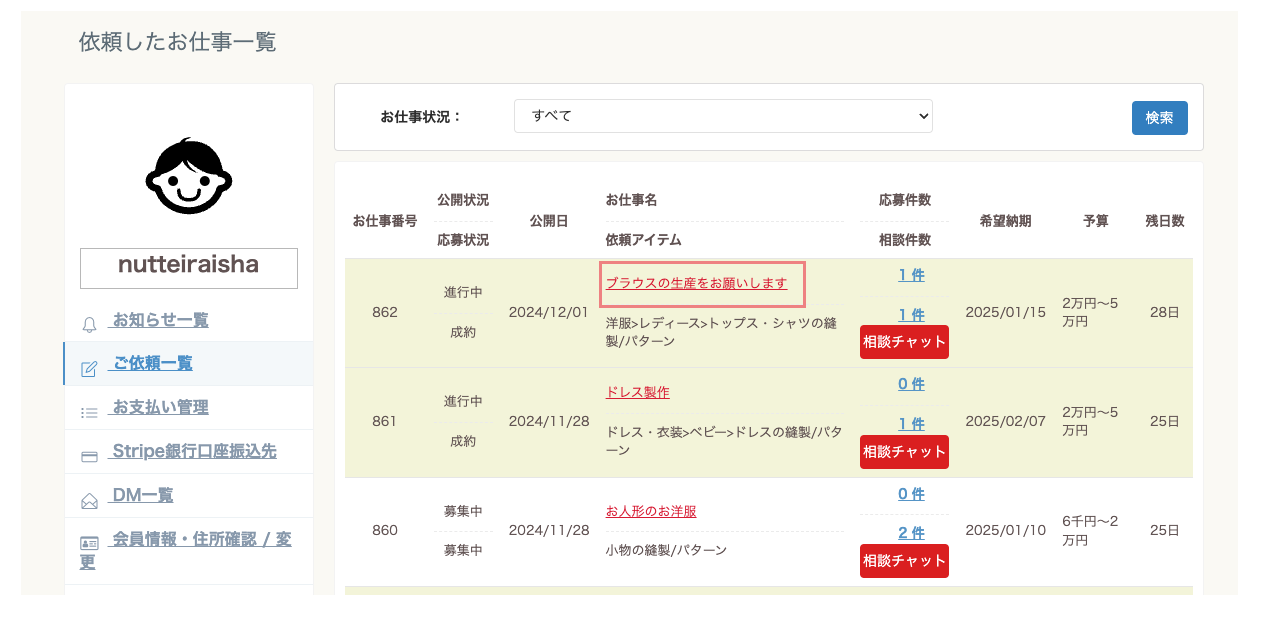
Task: Open DM一覧 from the sidebar
Action: [142, 495]
